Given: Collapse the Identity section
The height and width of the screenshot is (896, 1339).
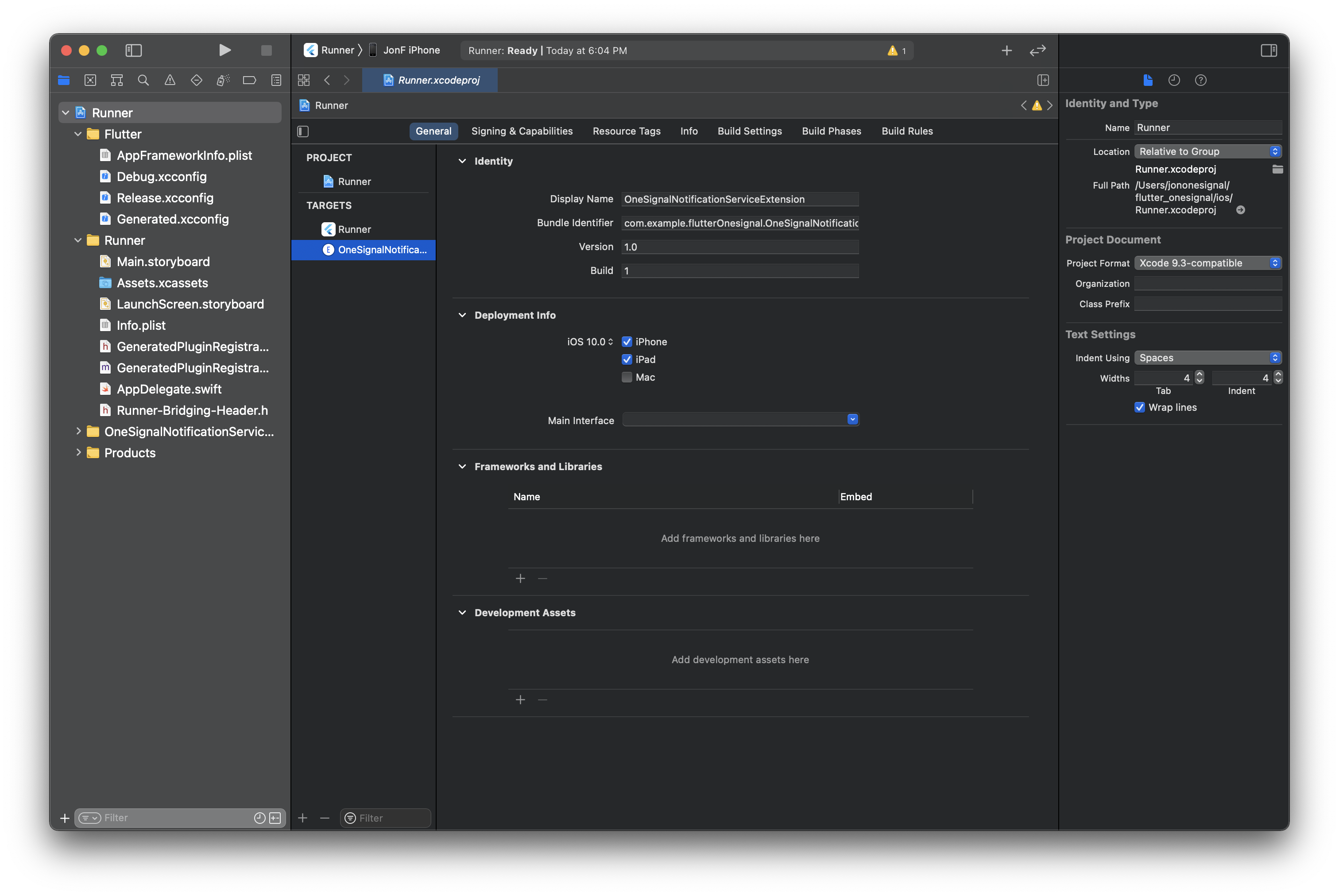Looking at the screenshot, I should pyautogui.click(x=462, y=161).
